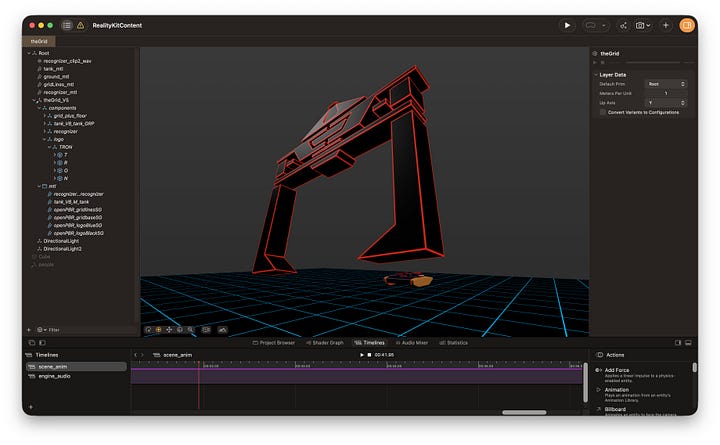Click the Vision Pro device icon in toolbar
The width and height of the screenshot is (720, 445).
pyautogui.click(x=591, y=25)
